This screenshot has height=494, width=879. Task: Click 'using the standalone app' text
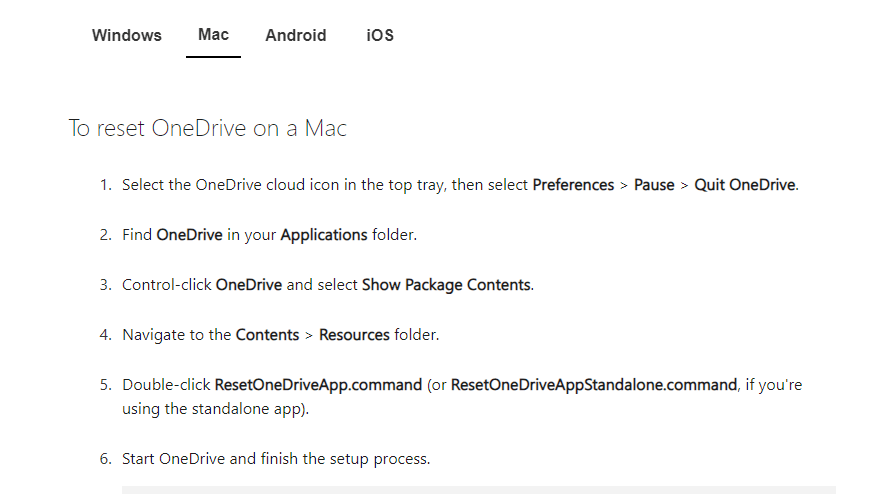(x=213, y=409)
